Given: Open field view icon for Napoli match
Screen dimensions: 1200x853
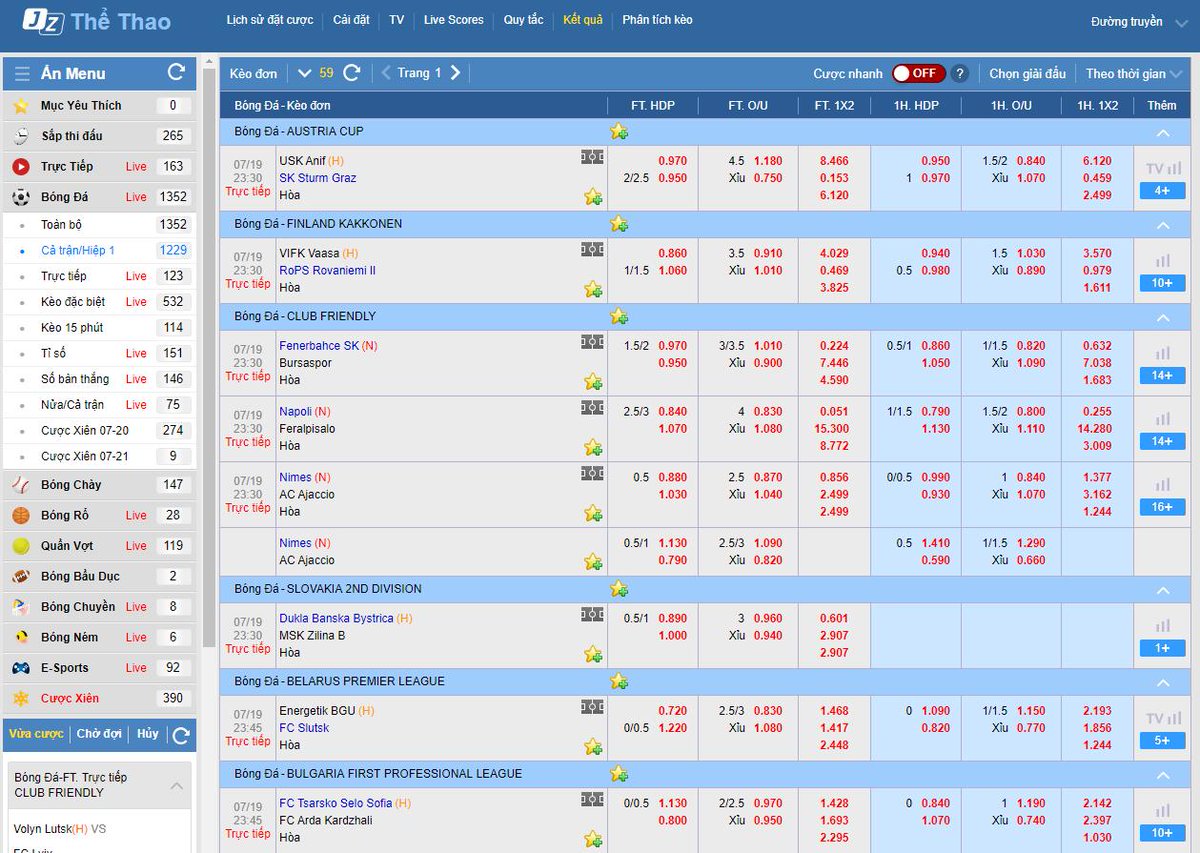Looking at the screenshot, I should coord(593,408).
